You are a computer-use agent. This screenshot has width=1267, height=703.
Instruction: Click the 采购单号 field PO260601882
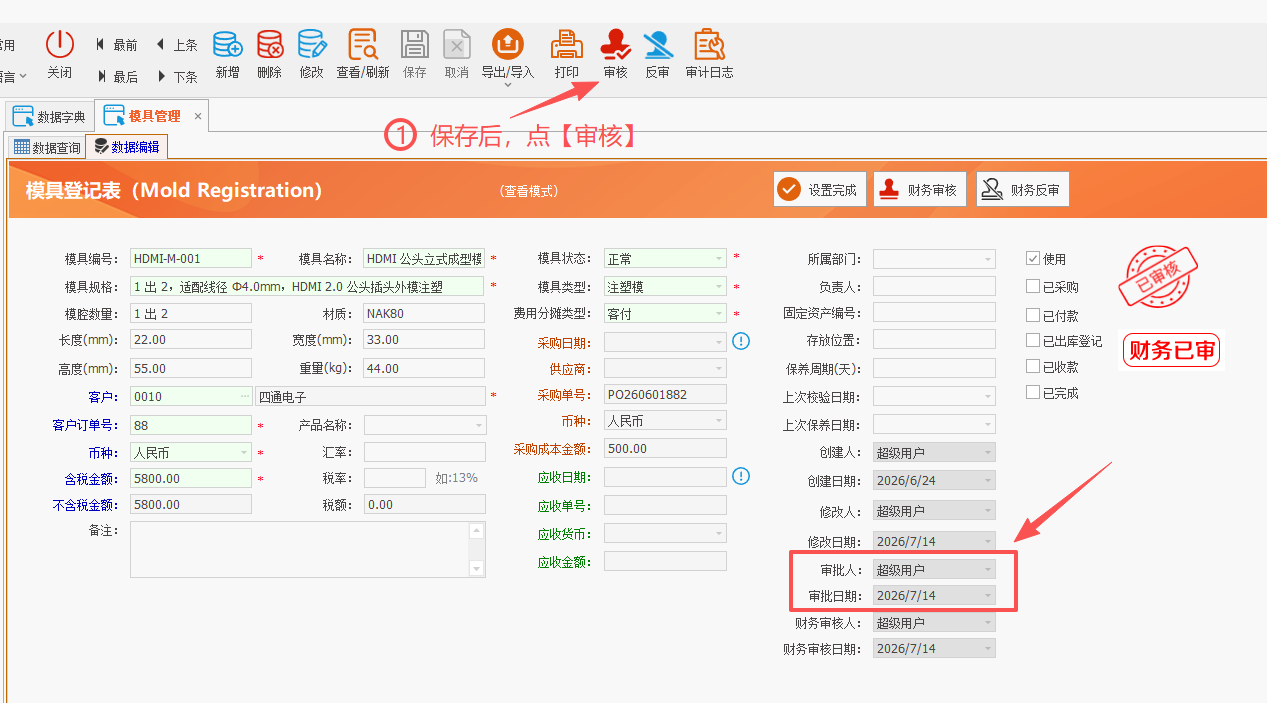[665, 394]
